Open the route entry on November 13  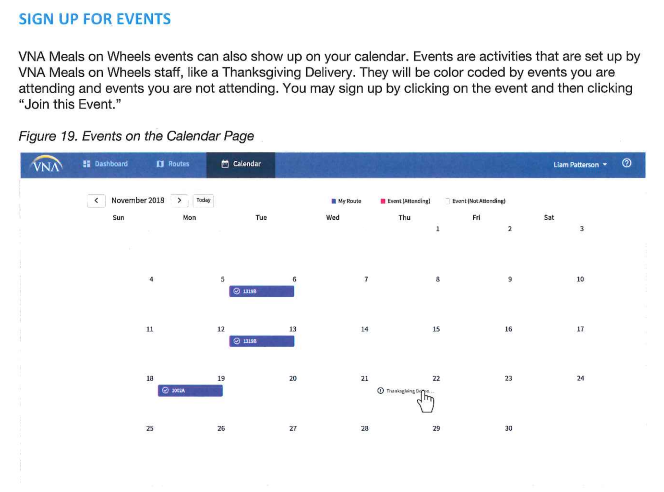pos(261,341)
